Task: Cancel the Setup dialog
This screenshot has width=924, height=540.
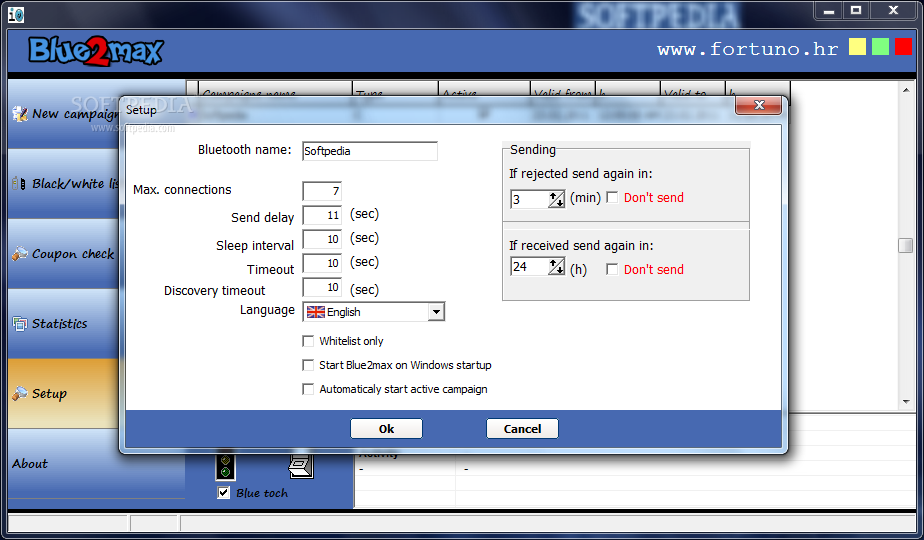Action: pos(522,429)
